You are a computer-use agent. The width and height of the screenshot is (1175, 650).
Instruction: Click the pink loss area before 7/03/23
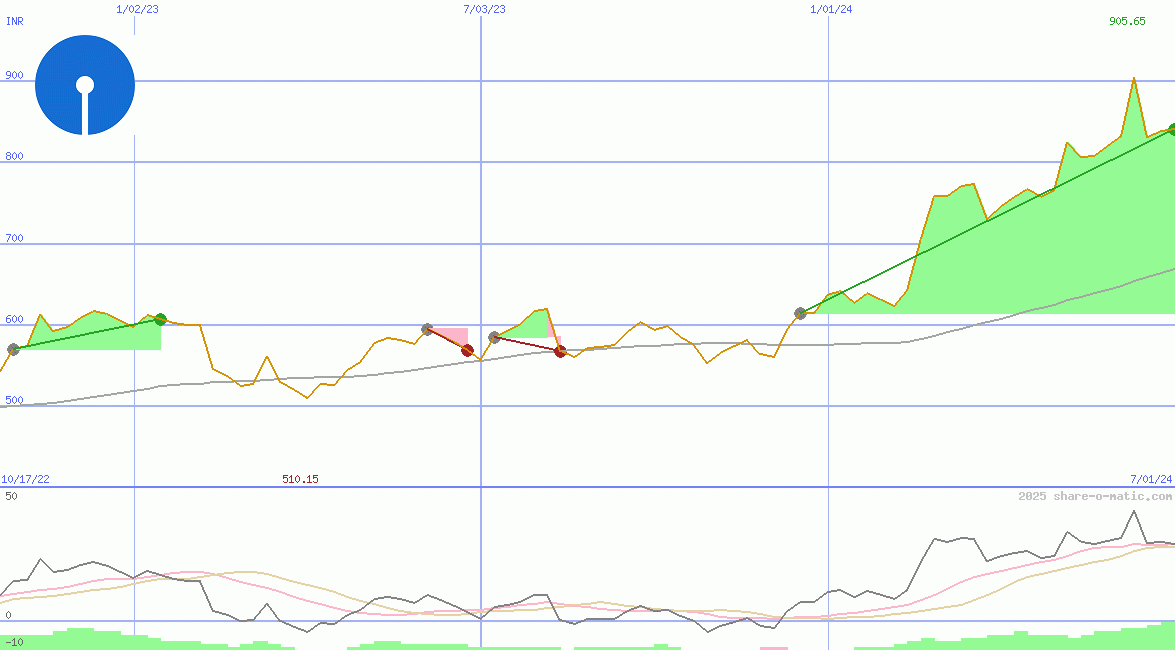[x=452, y=335]
